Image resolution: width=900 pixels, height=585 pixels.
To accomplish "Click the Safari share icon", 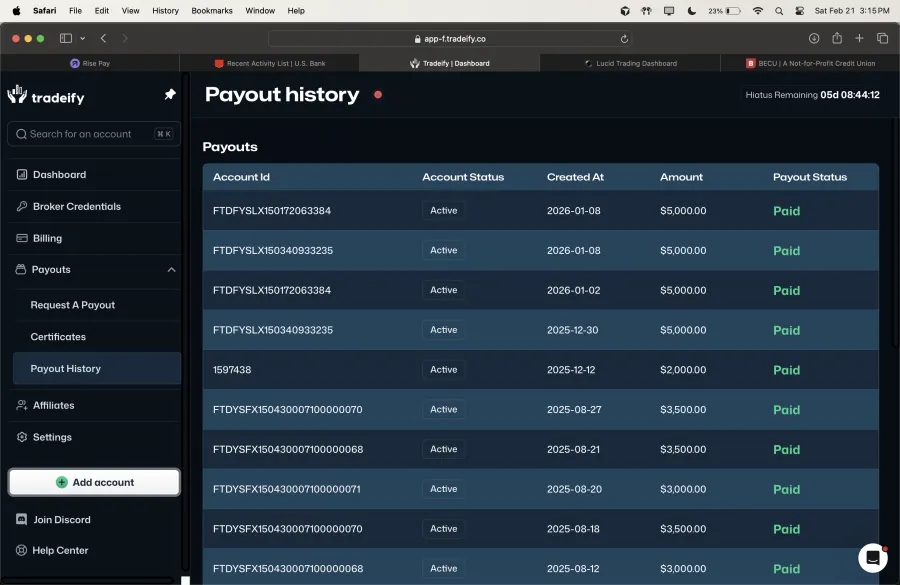I will [x=837, y=38].
